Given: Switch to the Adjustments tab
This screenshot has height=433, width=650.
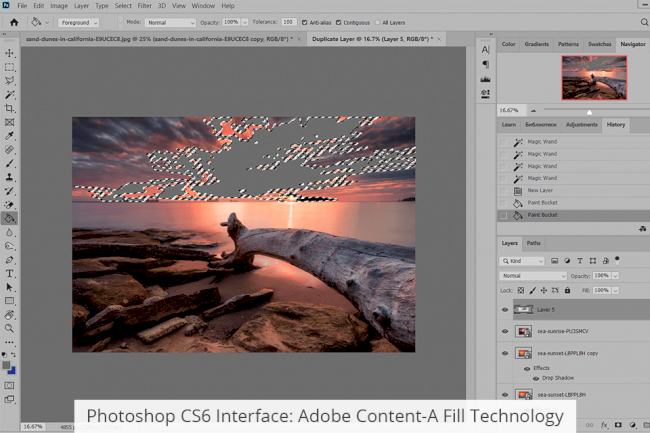Looking at the screenshot, I should click(582, 125).
